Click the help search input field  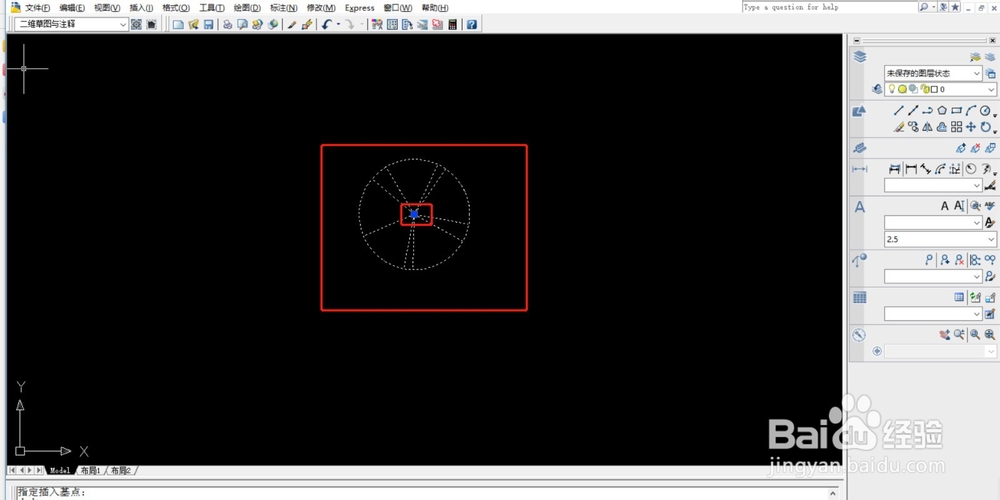pyautogui.click(x=829, y=7)
